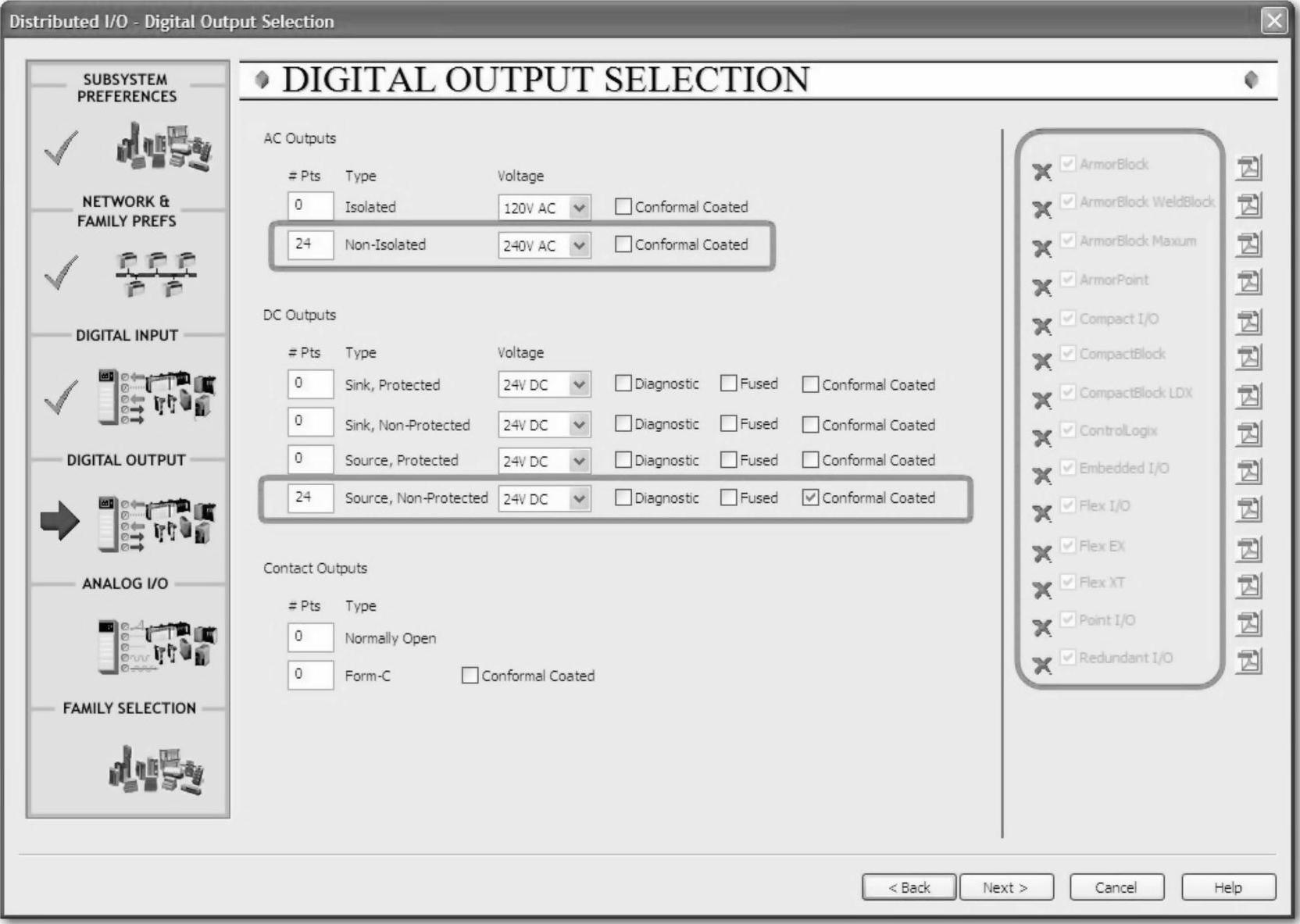Check Conformal Coated for Sink, Protected
Screen dimensions: 1300x924
coord(810,384)
